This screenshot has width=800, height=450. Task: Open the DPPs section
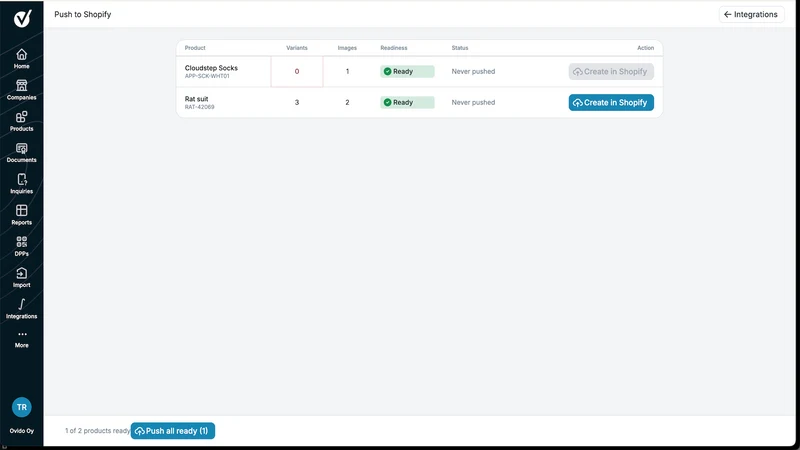click(21, 246)
